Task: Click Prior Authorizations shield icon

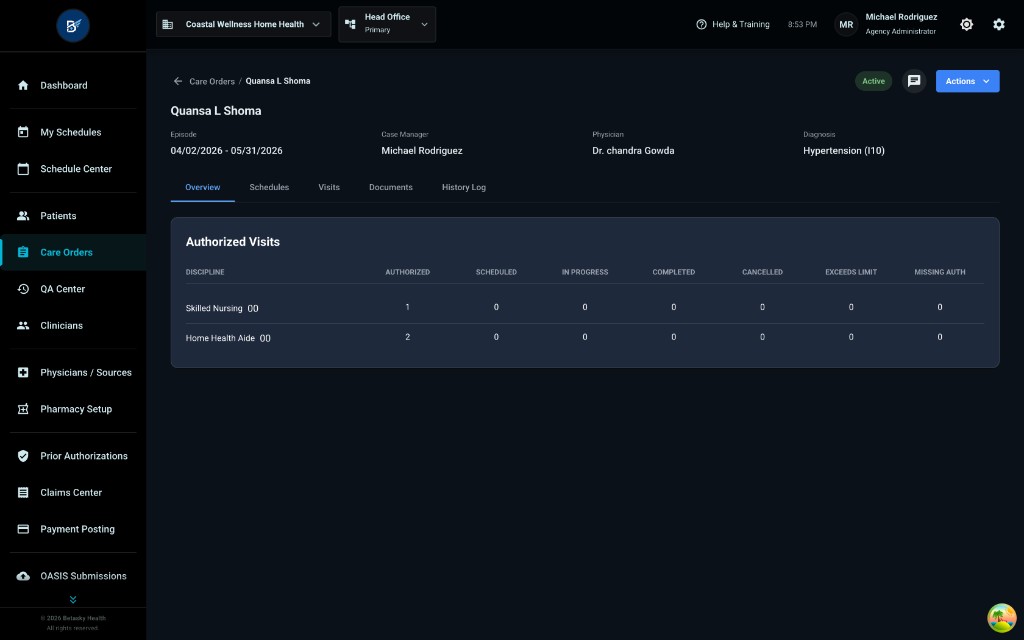Action: click(x=23, y=456)
